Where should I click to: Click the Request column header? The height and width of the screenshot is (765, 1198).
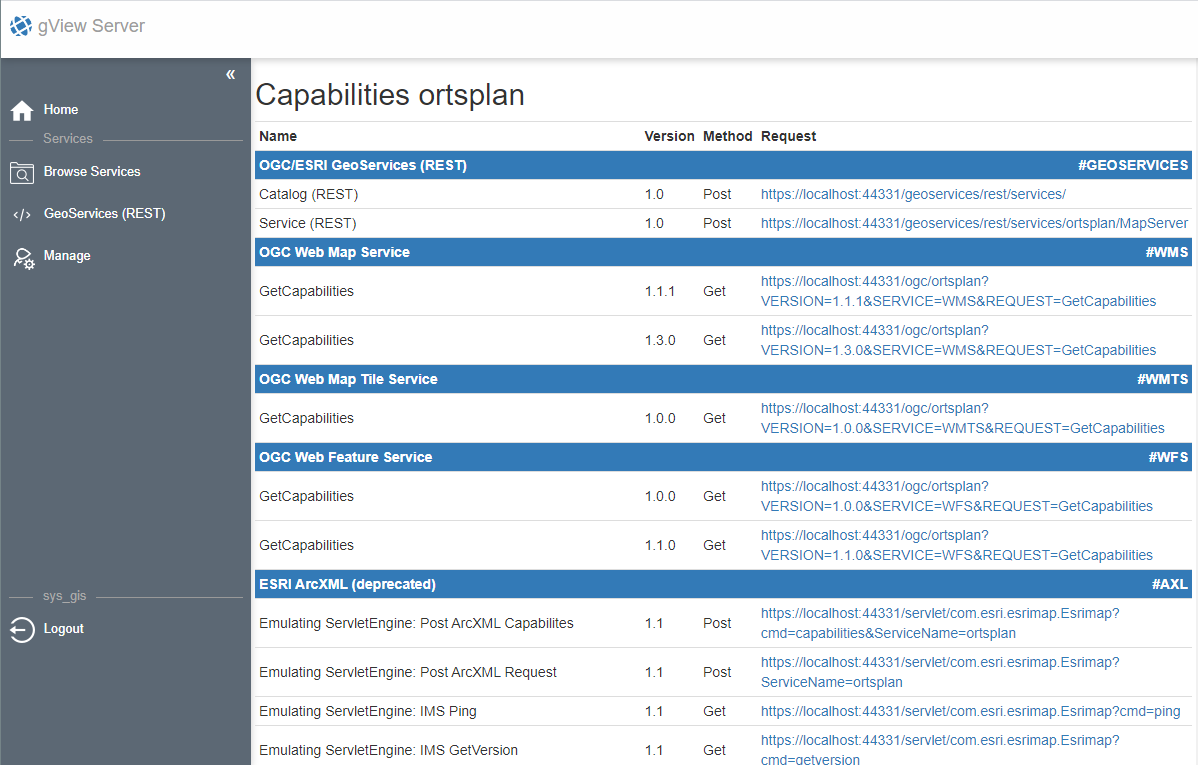[788, 136]
